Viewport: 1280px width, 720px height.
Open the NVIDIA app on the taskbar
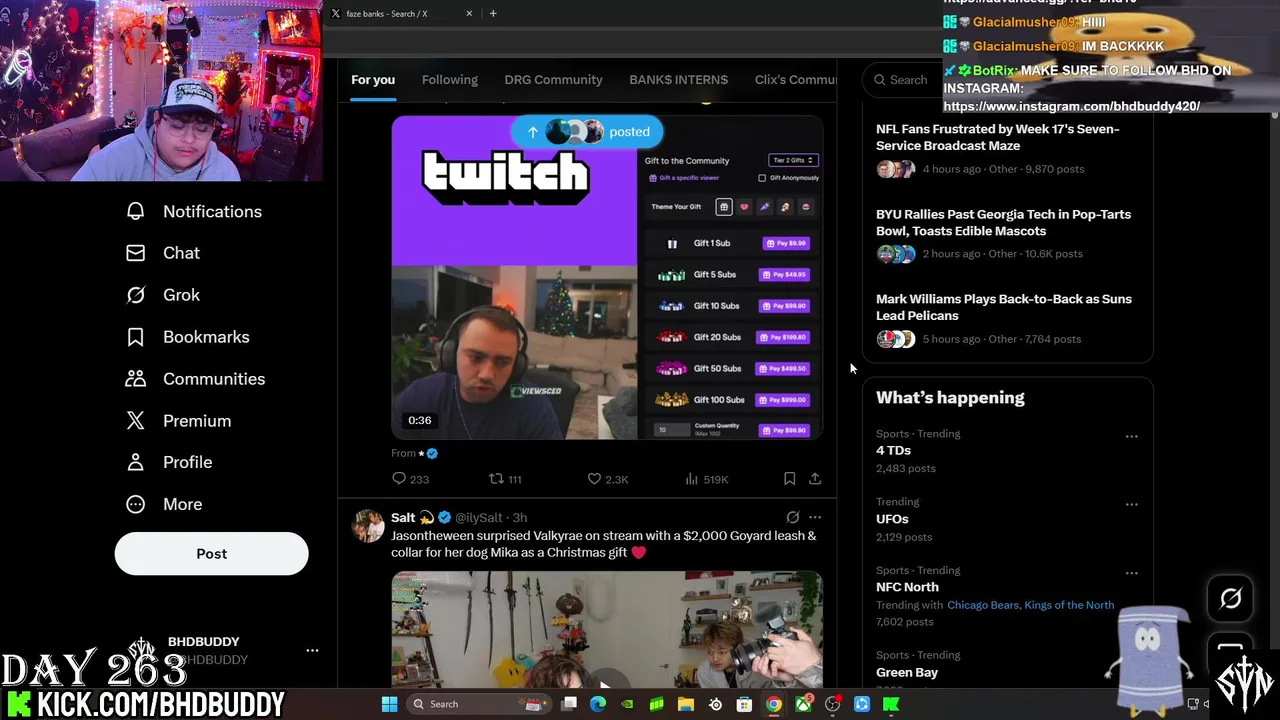[627, 704]
